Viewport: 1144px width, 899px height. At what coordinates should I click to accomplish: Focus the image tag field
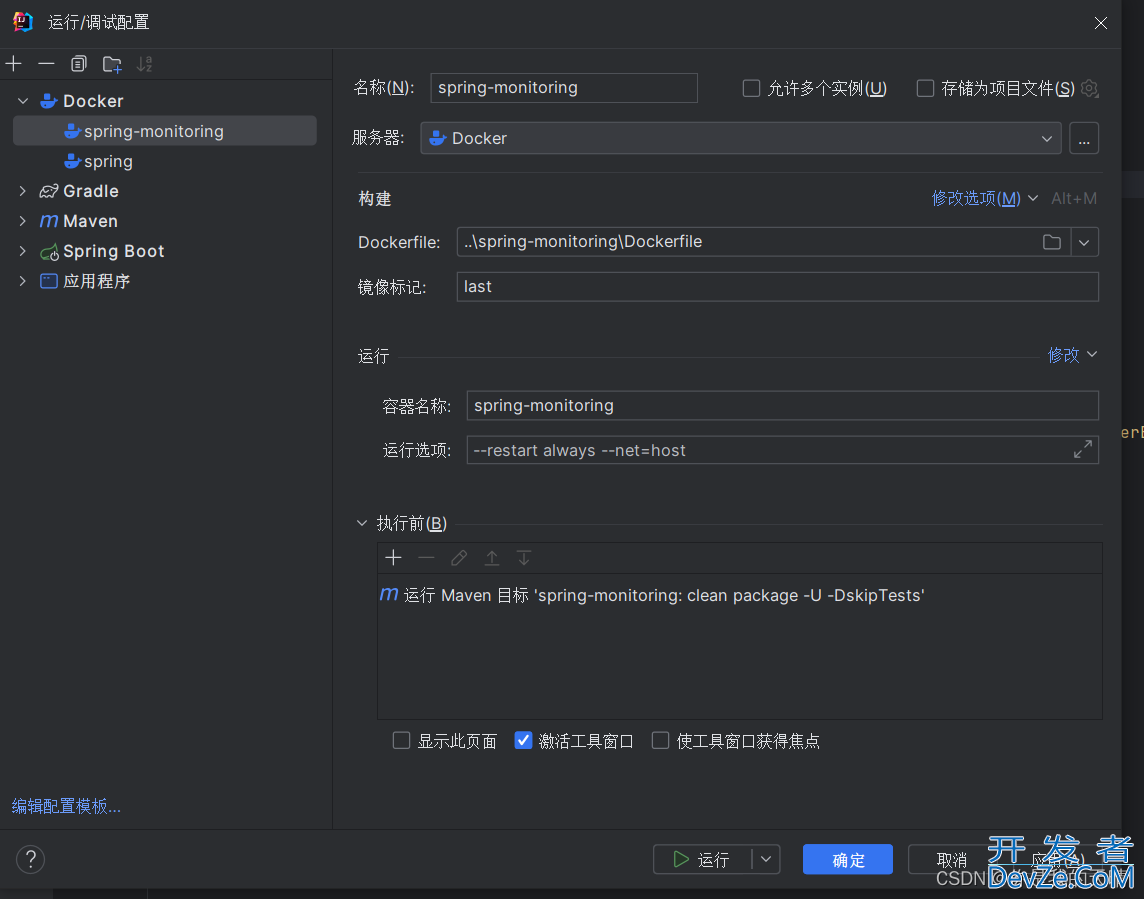click(777, 287)
